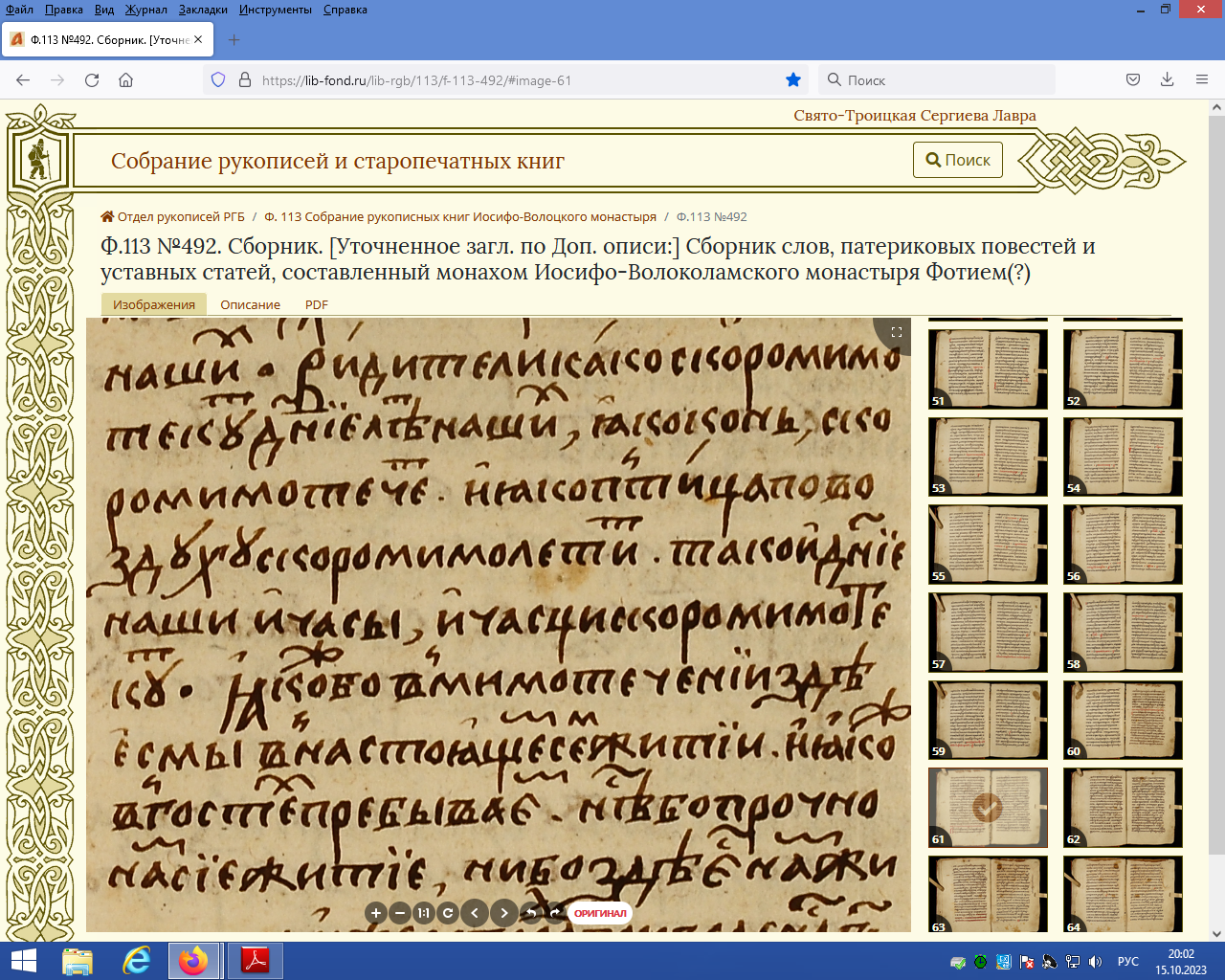The width and height of the screenshot is (1225, 980).
Task: Reload the current page
Action: [x=92, y=80]
